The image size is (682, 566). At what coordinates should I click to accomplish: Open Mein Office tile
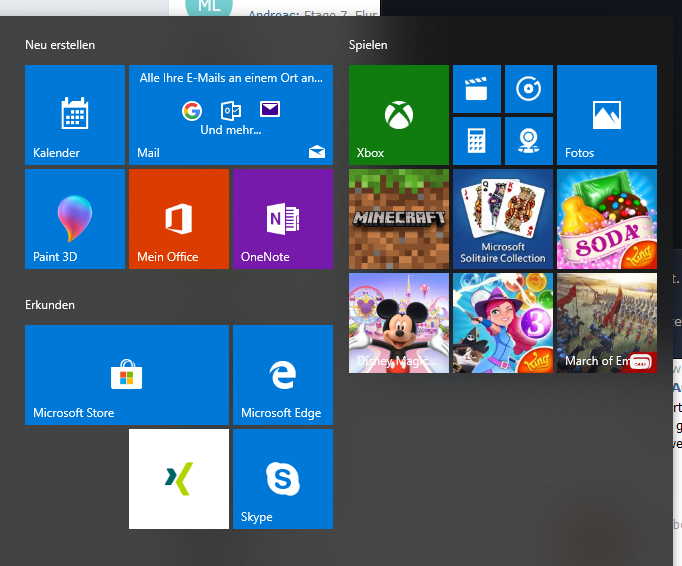click(x=179, y=219)
